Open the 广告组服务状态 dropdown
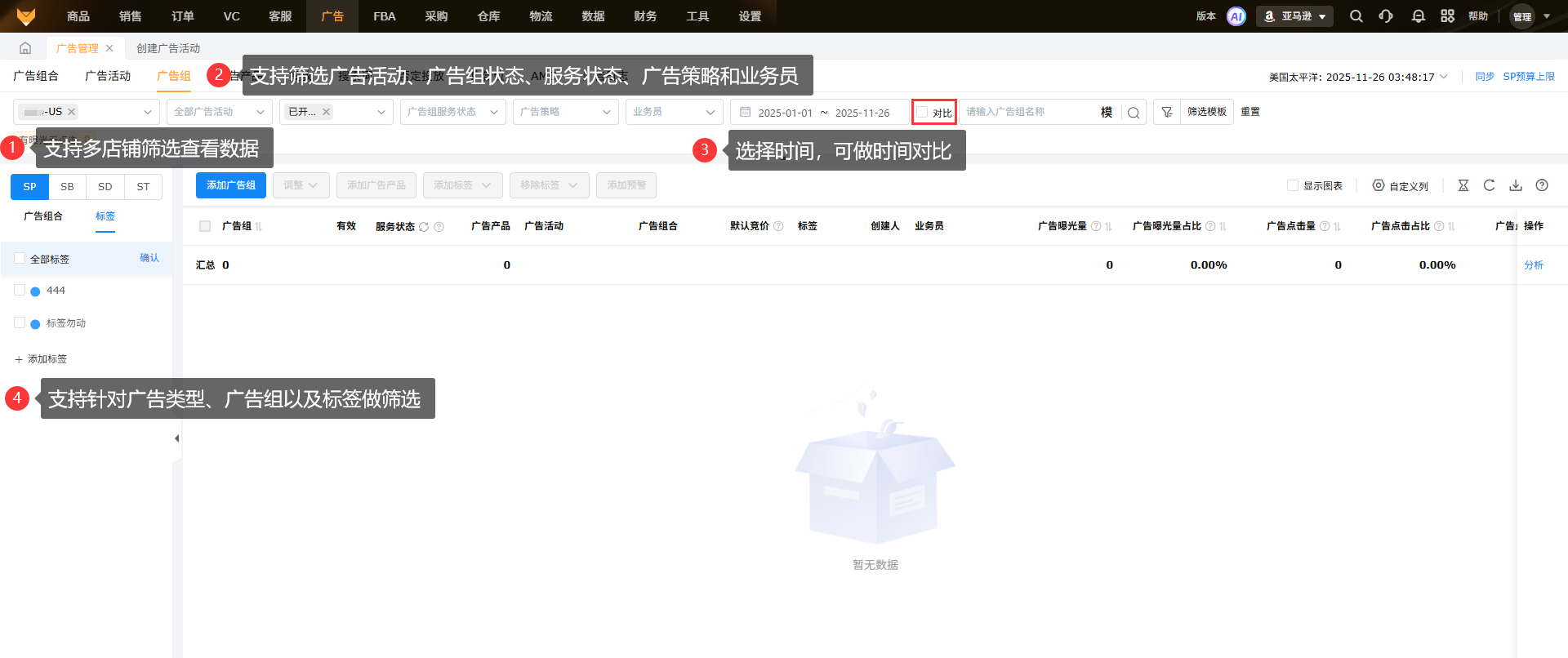The image size is (1568, 658). tap(453, 112)
